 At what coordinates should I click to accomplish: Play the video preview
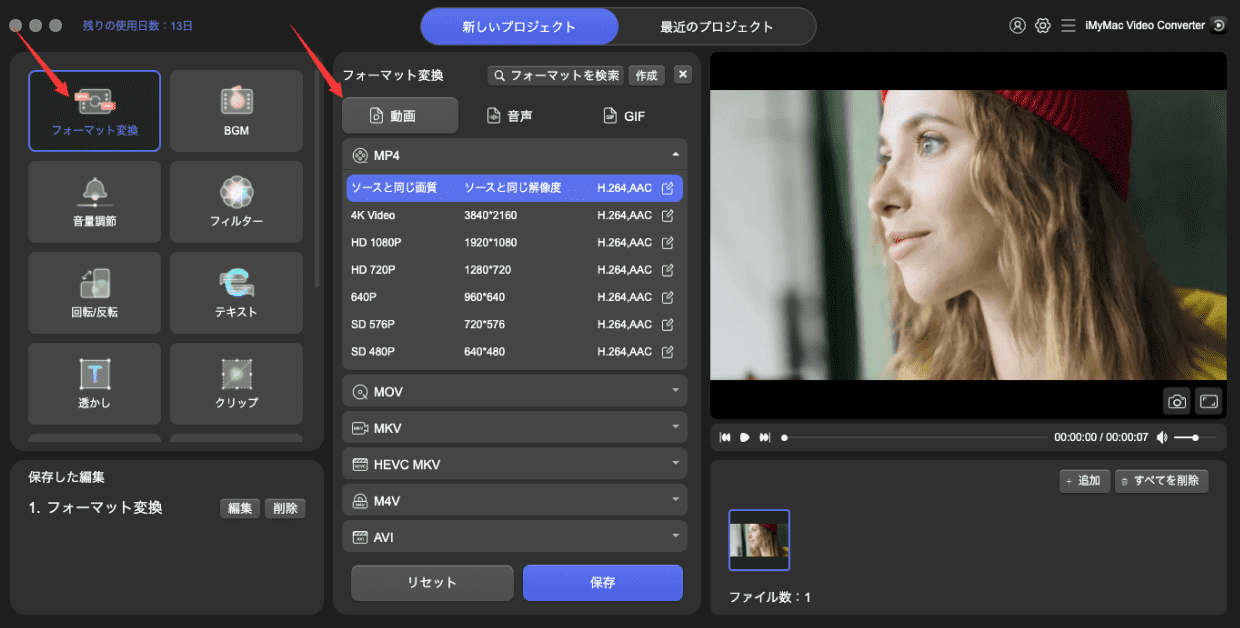tap(745, 437)
